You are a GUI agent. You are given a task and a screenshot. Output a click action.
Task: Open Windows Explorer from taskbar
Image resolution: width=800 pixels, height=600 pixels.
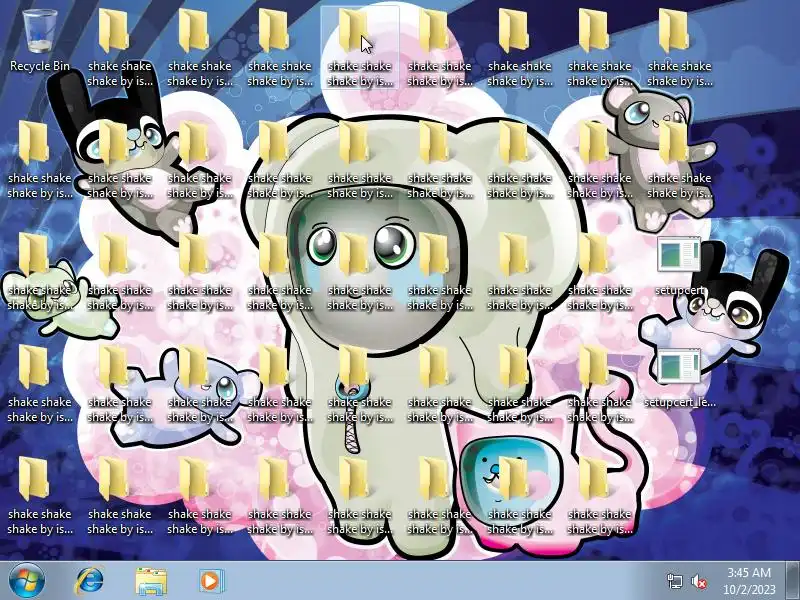pyautogui.click(x=151, y=581)
